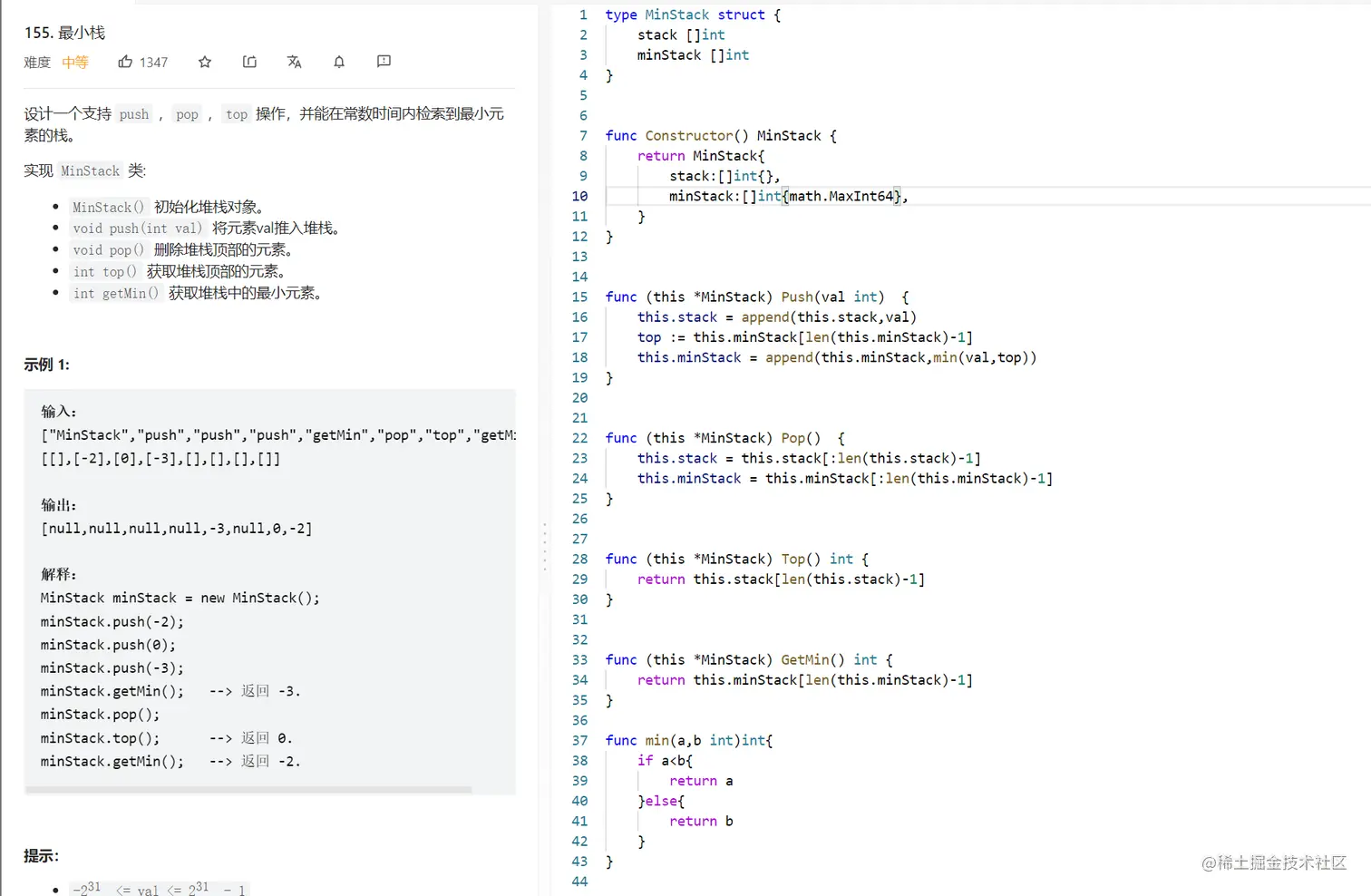
Task: Open the share icon beside the star
Action: (249, 62)
